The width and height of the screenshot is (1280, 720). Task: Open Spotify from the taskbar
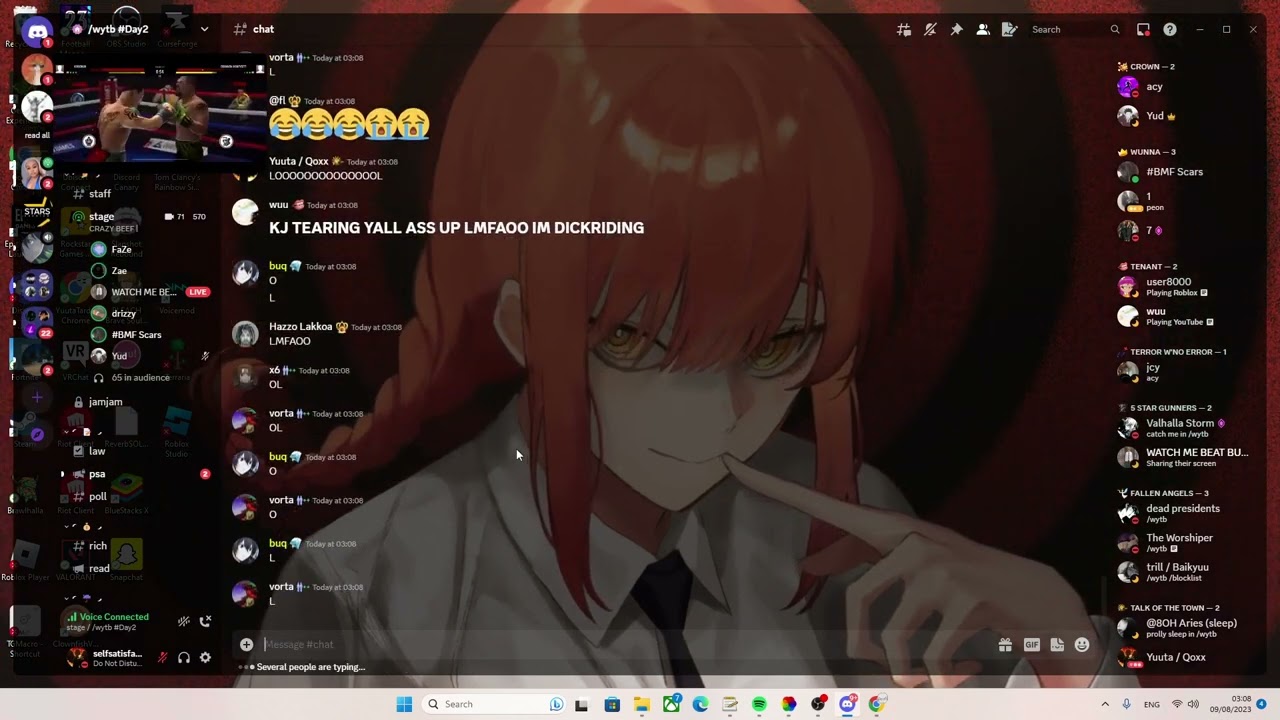[759, 704]
